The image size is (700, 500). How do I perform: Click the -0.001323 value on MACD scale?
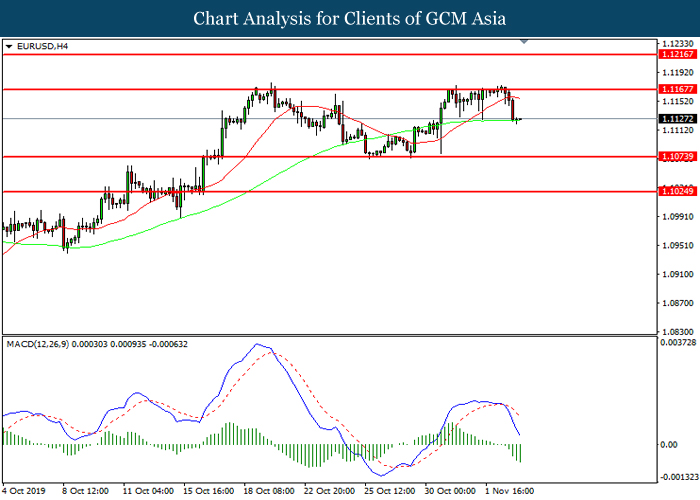pos(678,477)
